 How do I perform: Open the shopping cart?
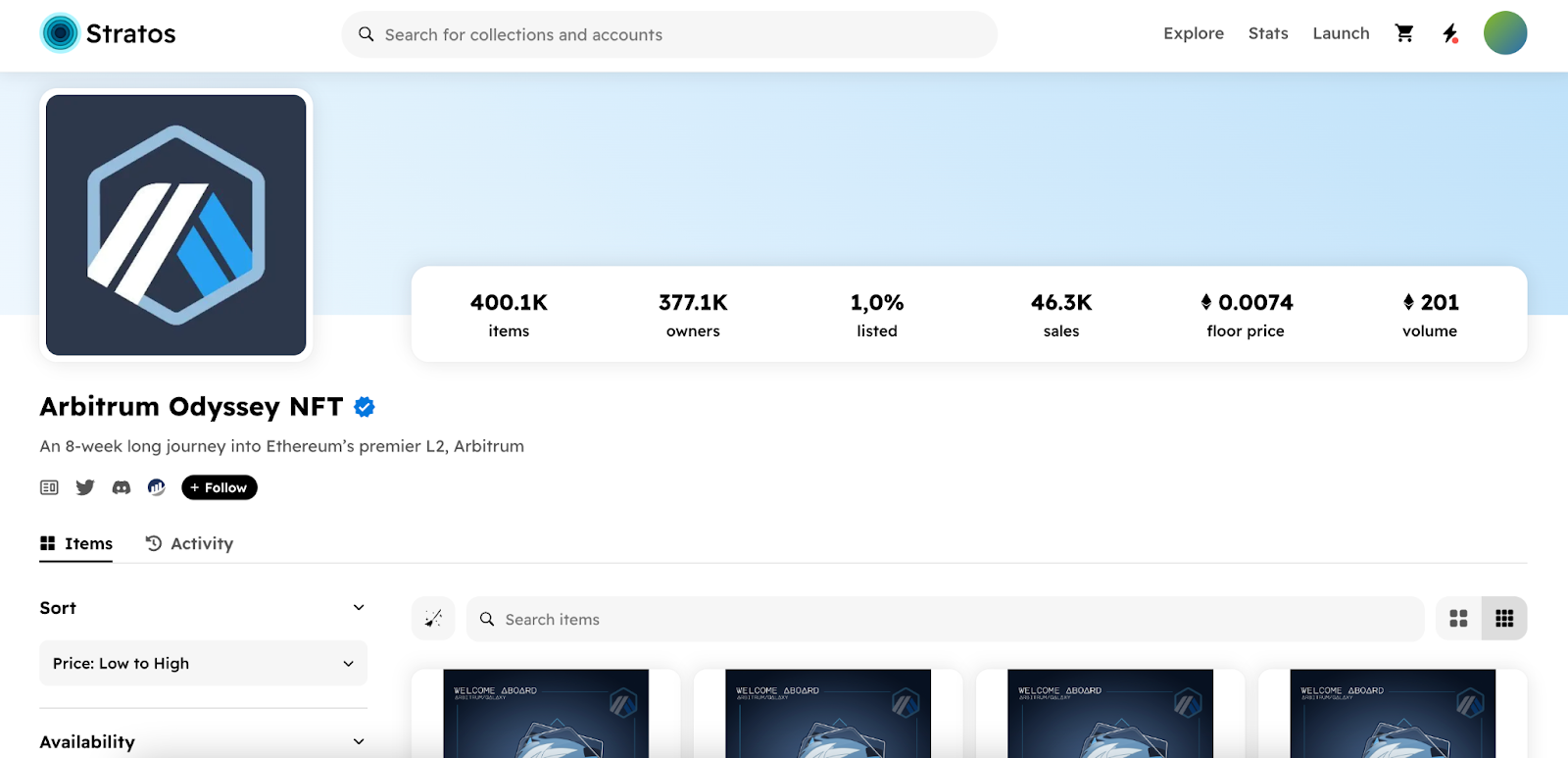tap(1404, 33)
